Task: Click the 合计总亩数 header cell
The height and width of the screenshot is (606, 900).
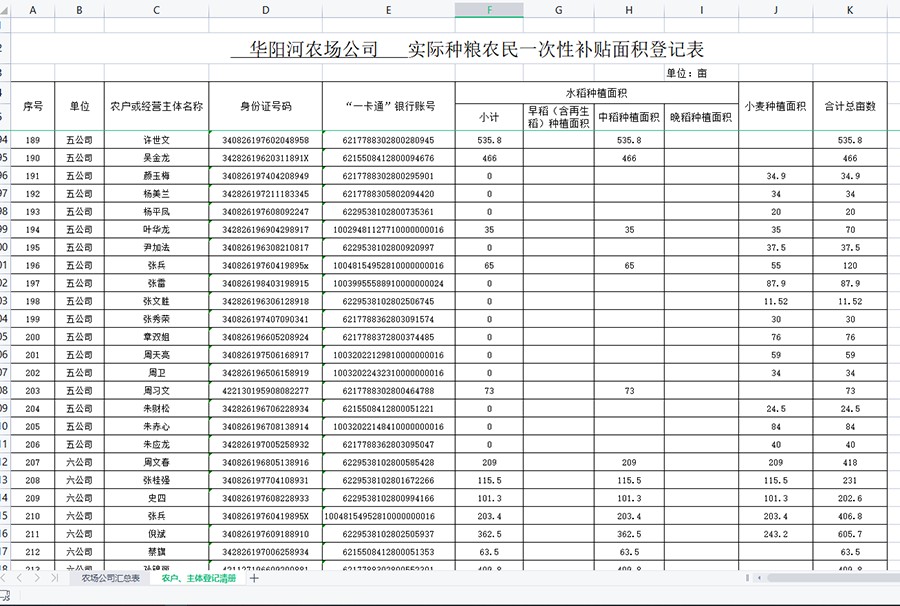Action: point(850,106)
